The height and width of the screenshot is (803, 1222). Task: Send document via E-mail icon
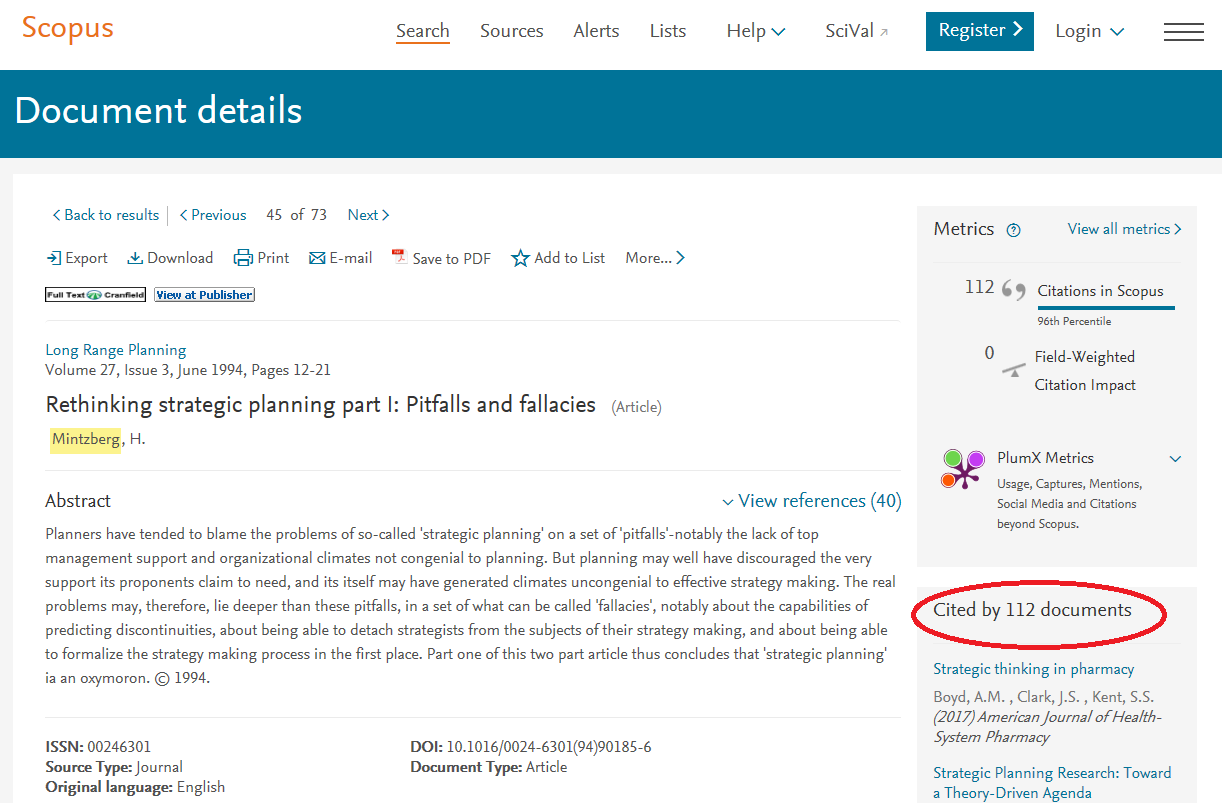[317, 258]
